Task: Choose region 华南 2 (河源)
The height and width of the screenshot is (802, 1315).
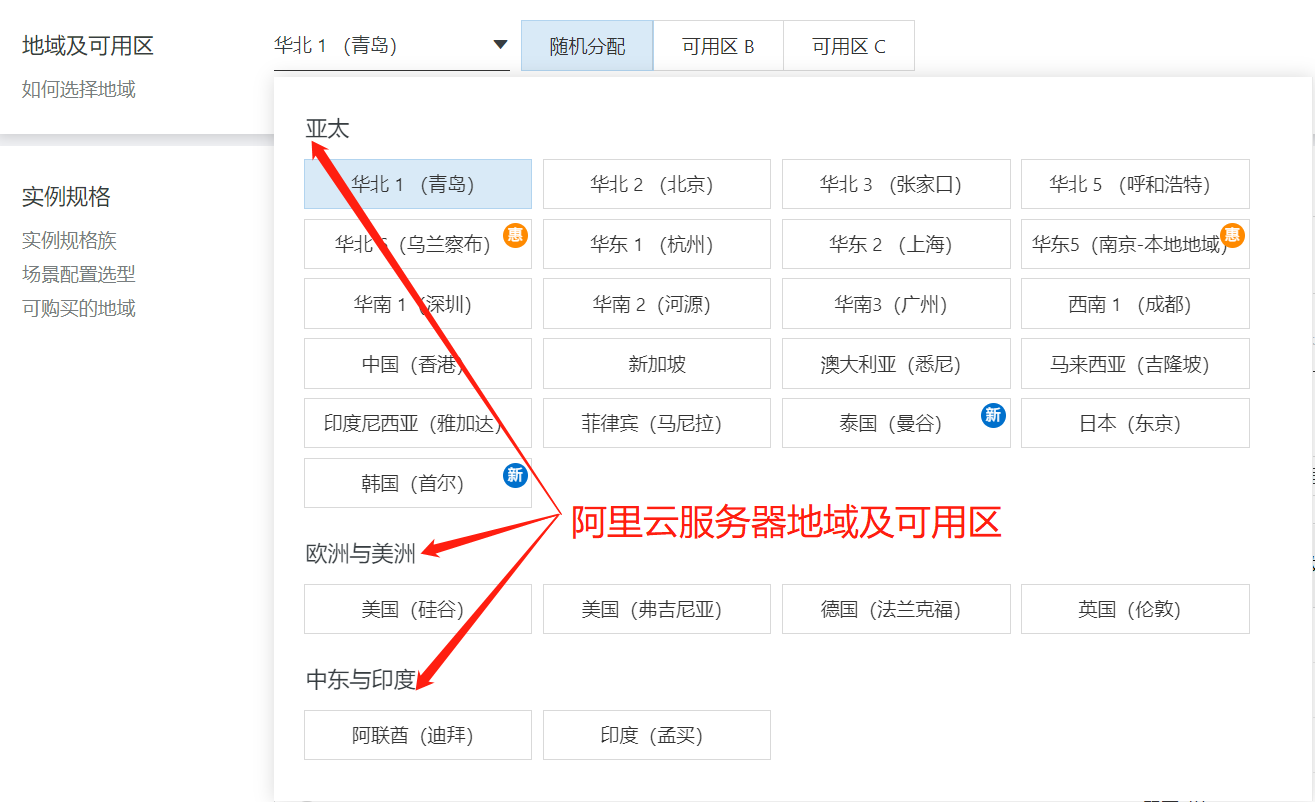Action: point(657,304)
